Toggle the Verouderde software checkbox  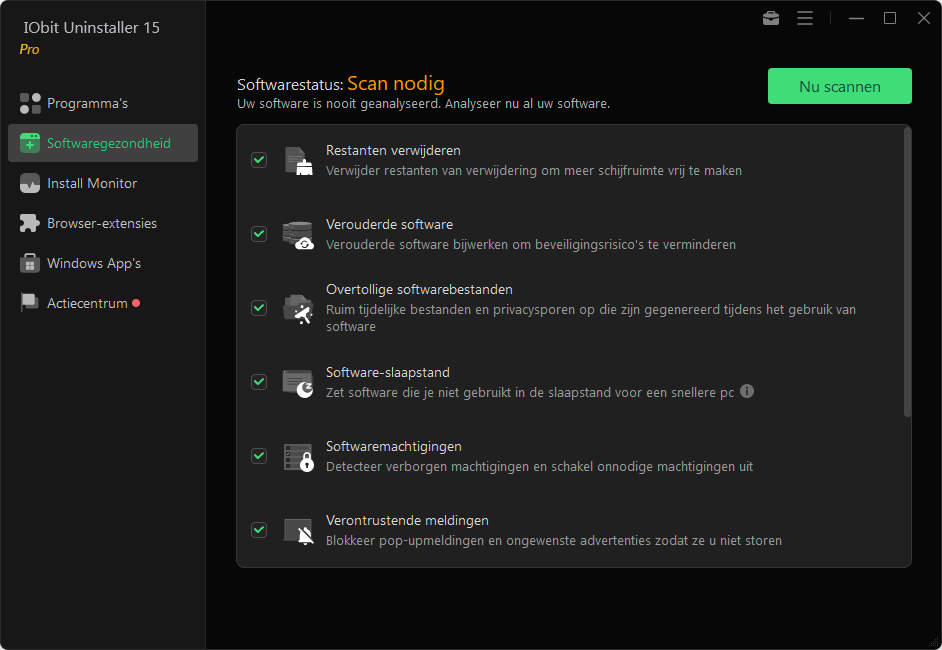(x=259, y=234)
